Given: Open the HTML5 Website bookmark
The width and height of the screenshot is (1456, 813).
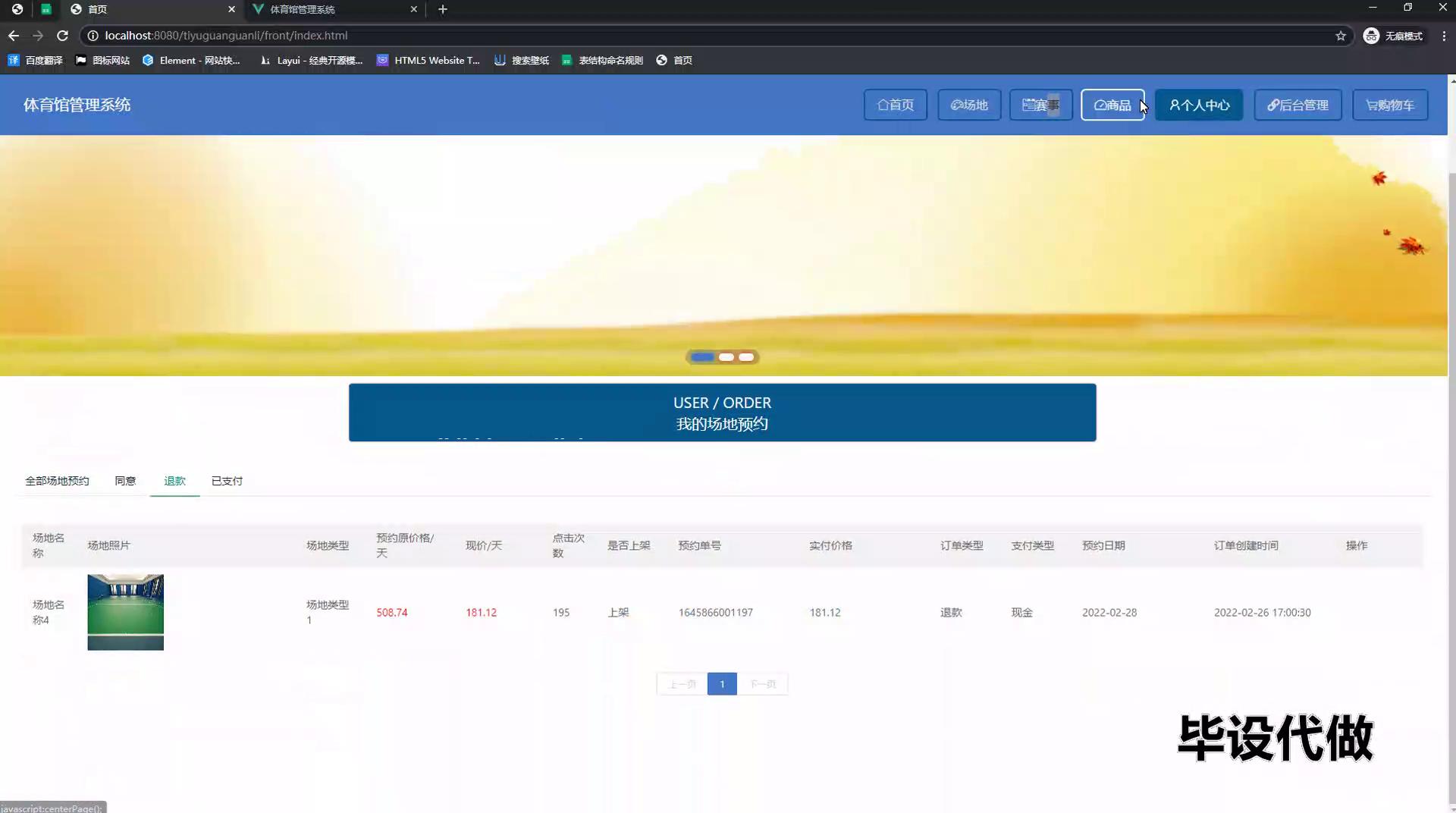Looking at the screenshot, I should 428,60.
